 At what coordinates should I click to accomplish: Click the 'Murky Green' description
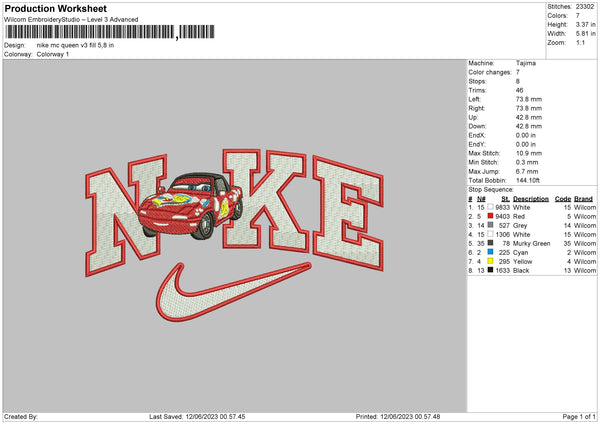click(532, 244)
